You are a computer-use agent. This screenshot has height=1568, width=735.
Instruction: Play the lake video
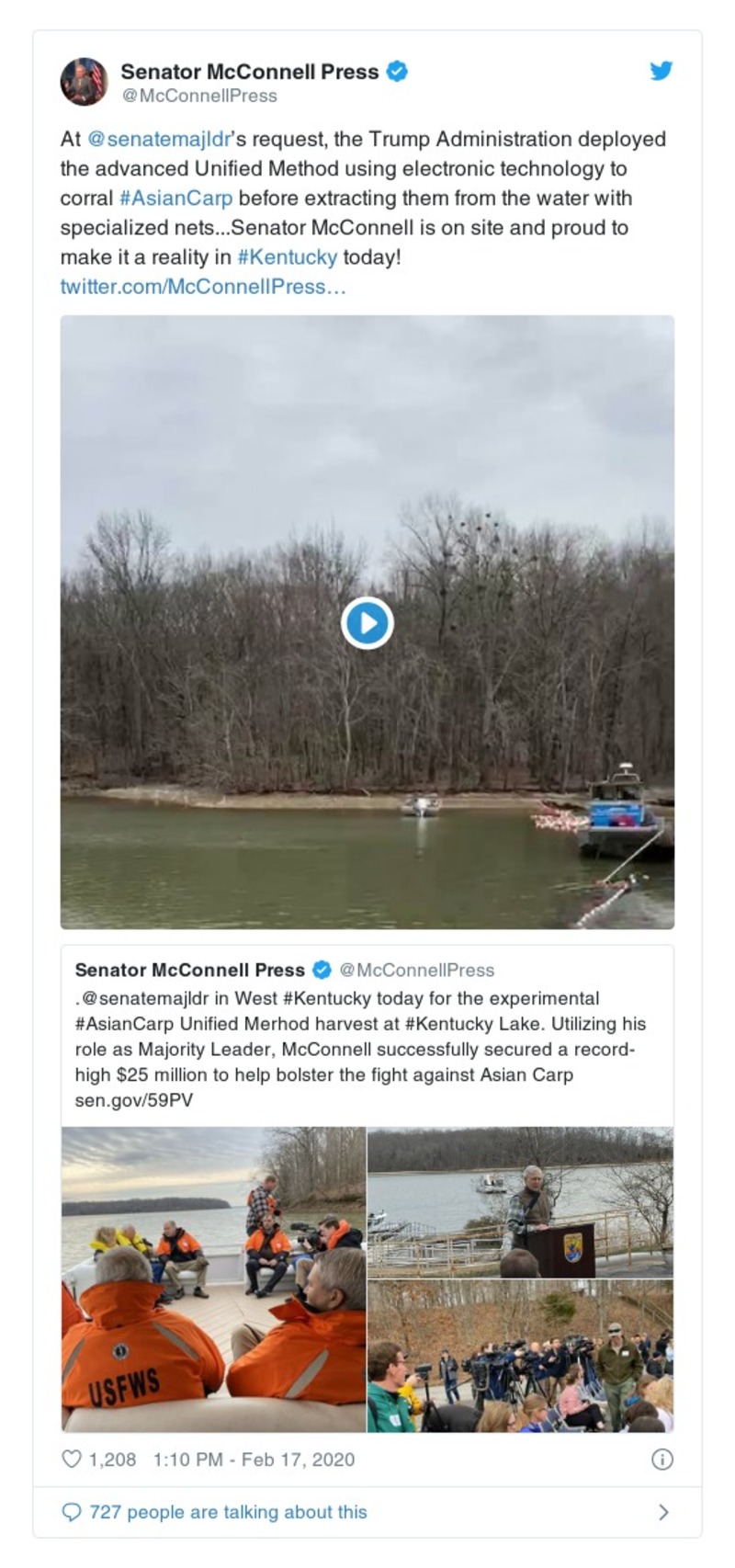[x=367, y=623]
